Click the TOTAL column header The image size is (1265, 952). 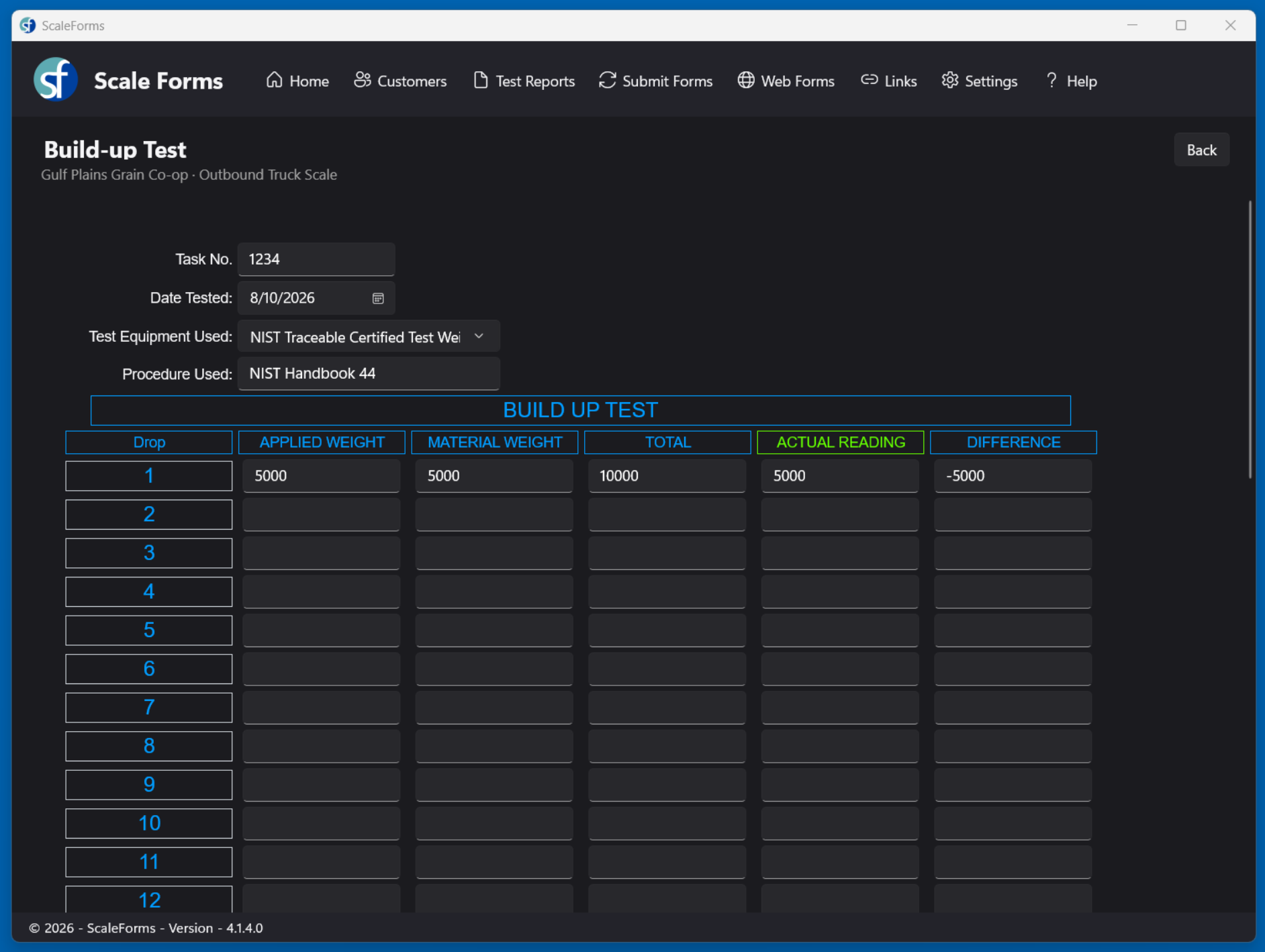(x=667, y=442)
